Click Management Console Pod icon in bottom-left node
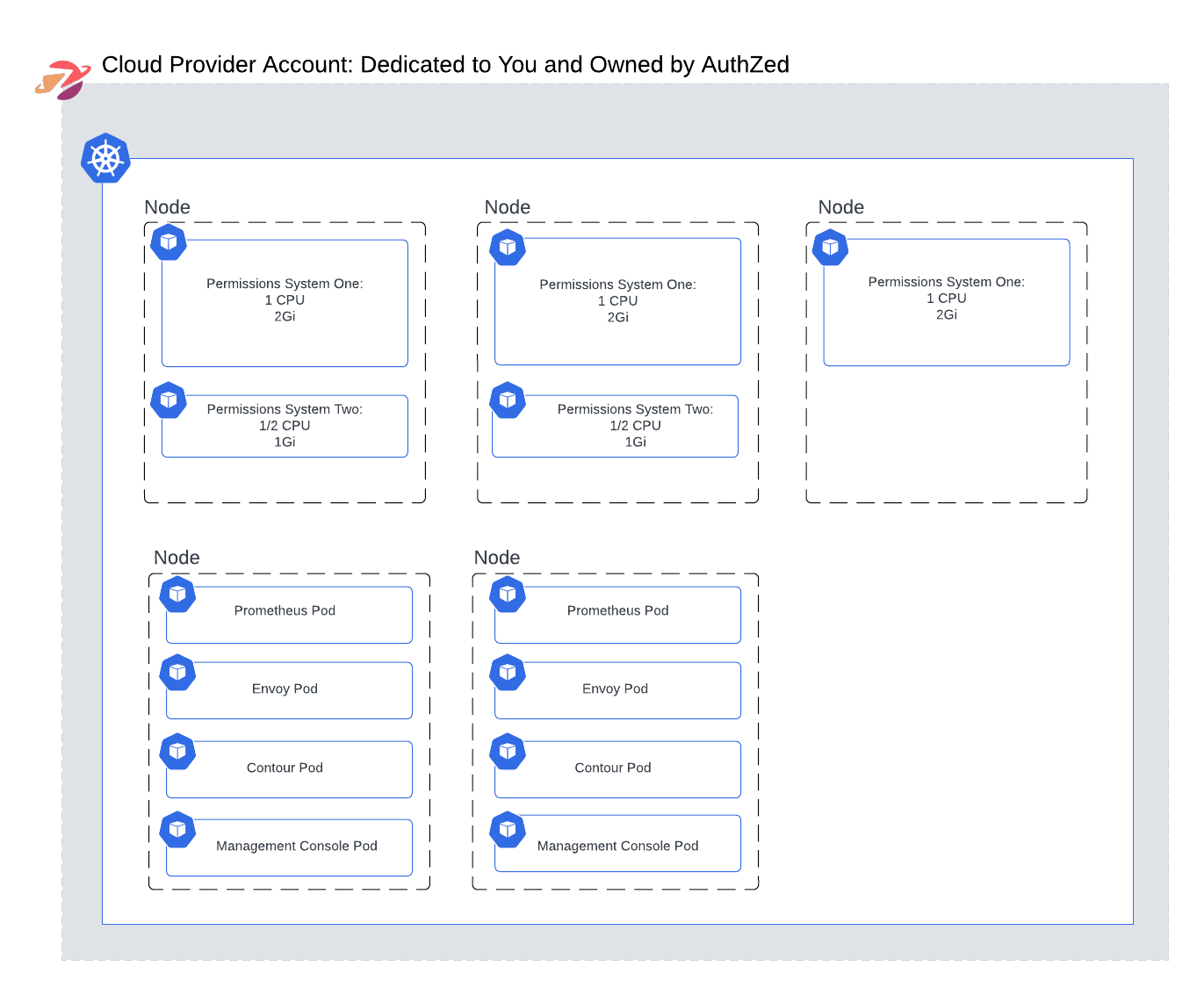Screen dimensions: 1204x995 click(x=177, y=830)
